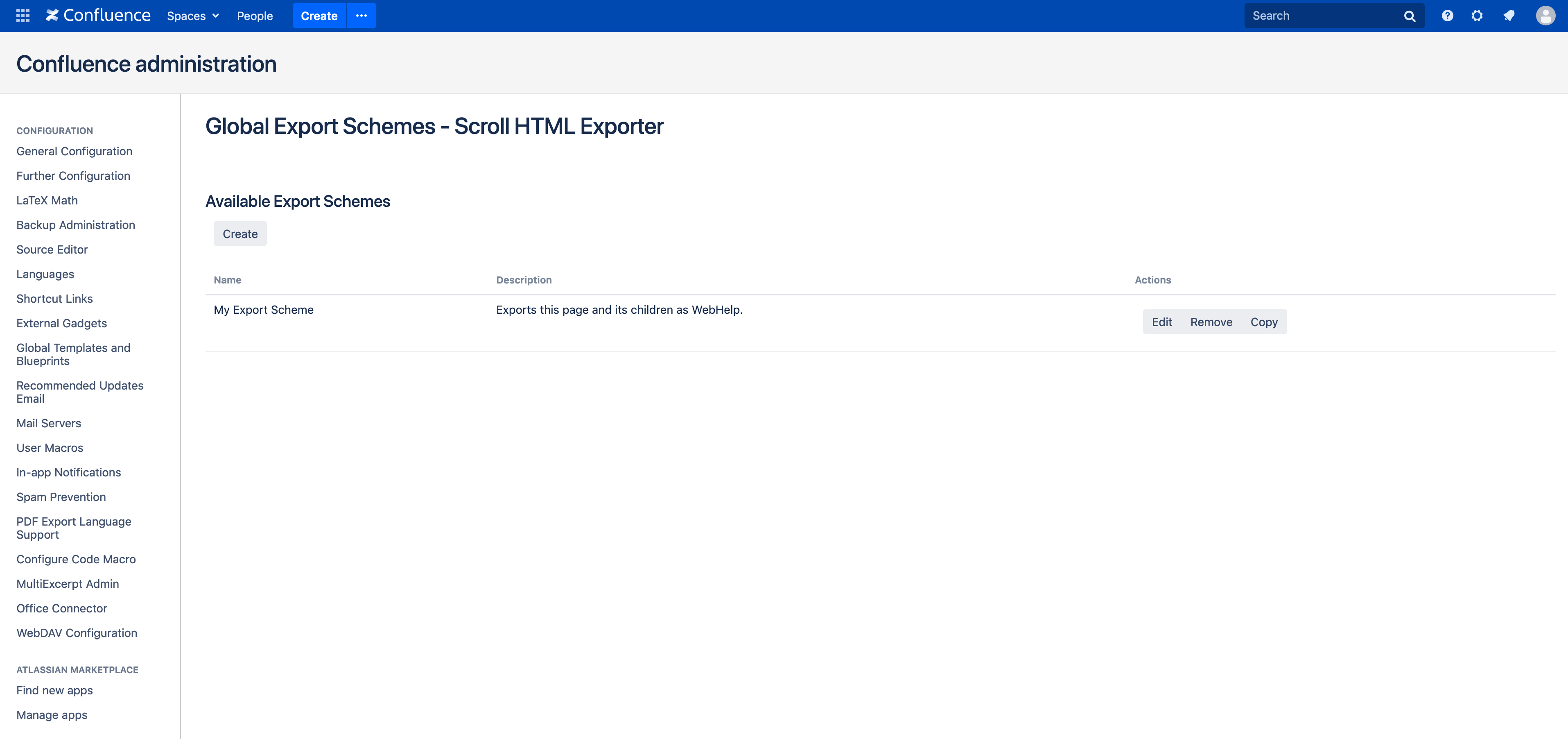Open the user profile avatar
This screenshot has height=739, width=1568.
click(1545, 16)
